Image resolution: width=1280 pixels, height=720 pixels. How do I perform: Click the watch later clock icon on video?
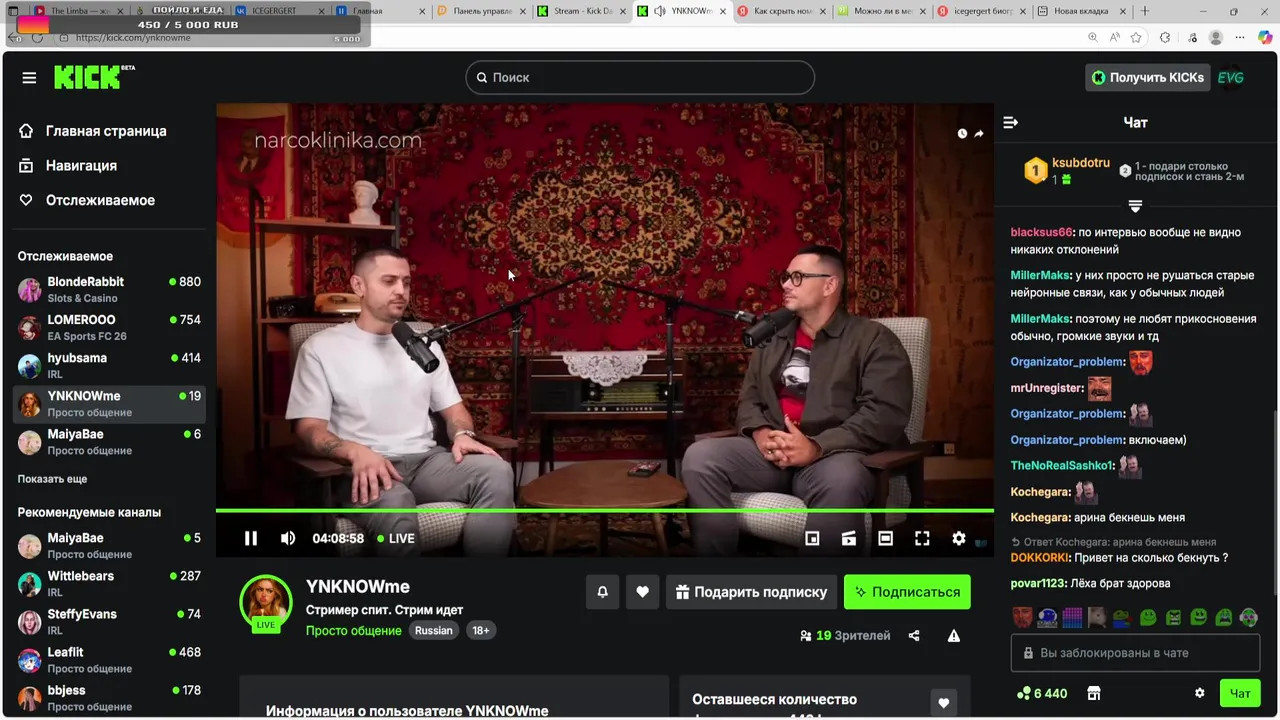[962, 133]
